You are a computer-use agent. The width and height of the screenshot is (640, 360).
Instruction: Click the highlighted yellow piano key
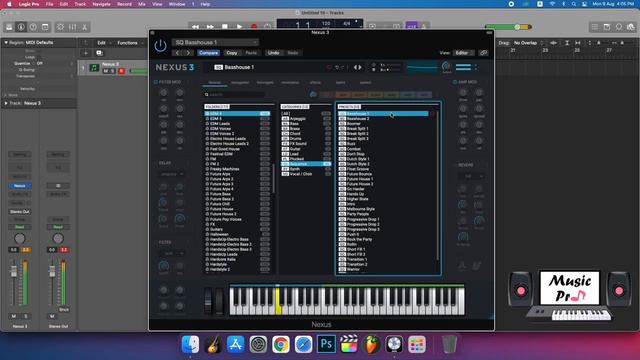(x=278, y=302)
